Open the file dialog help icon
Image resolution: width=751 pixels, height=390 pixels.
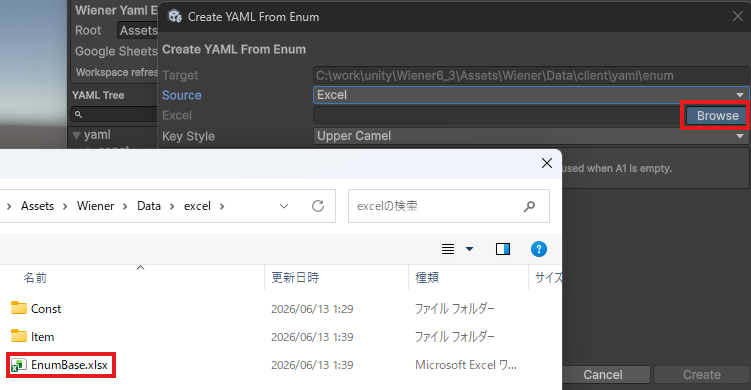pyautogui.click(x=539, y=249)
